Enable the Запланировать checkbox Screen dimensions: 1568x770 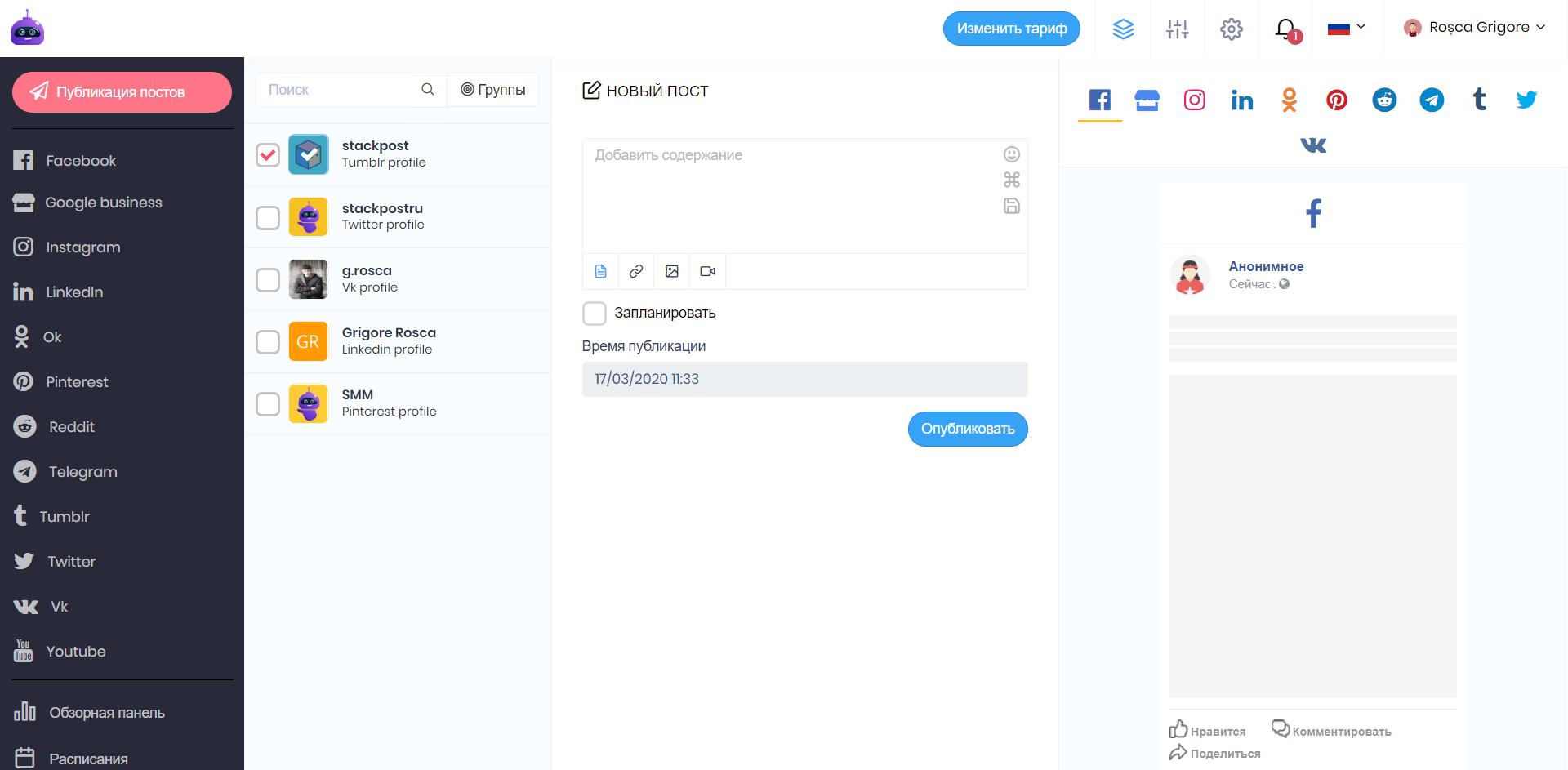(595, 314)
